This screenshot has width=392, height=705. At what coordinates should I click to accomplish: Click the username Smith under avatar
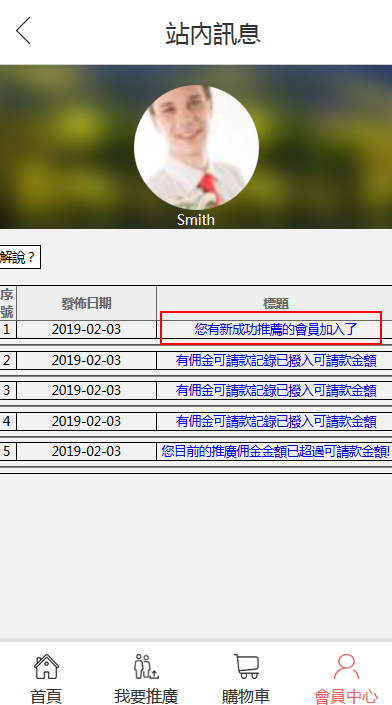[196, 220]
